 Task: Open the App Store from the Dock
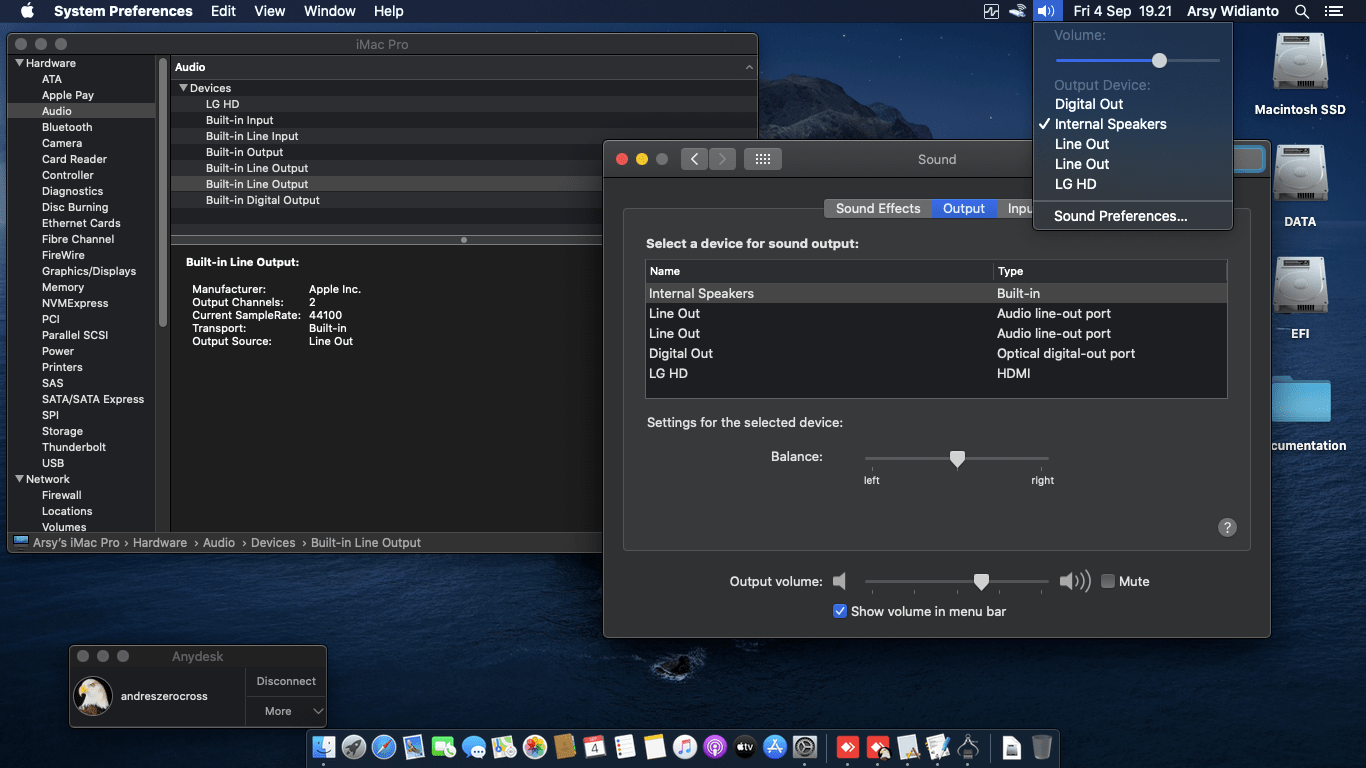[775, 747]
